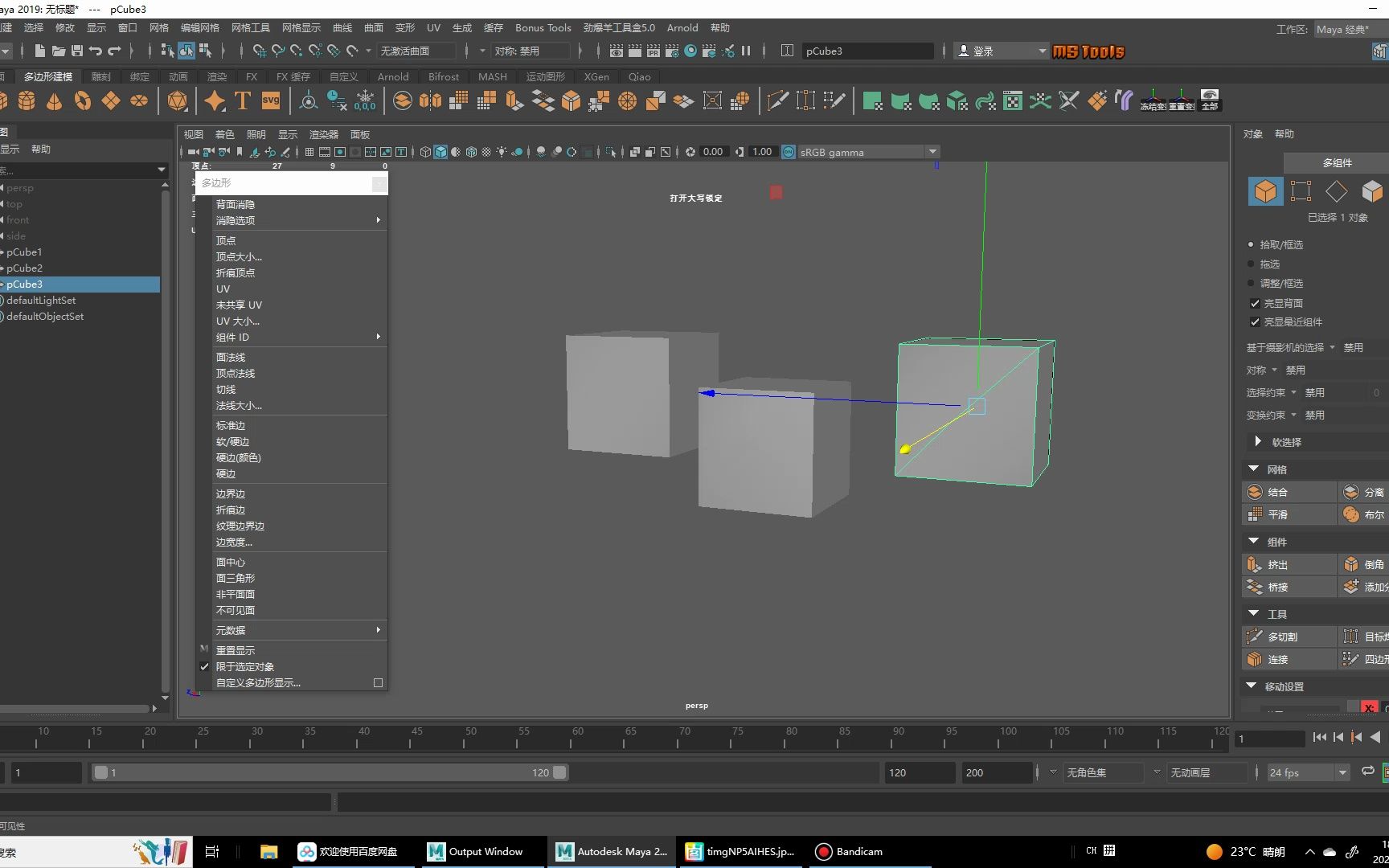Click the 挤出 extrude button

[x=1277, y=565]
